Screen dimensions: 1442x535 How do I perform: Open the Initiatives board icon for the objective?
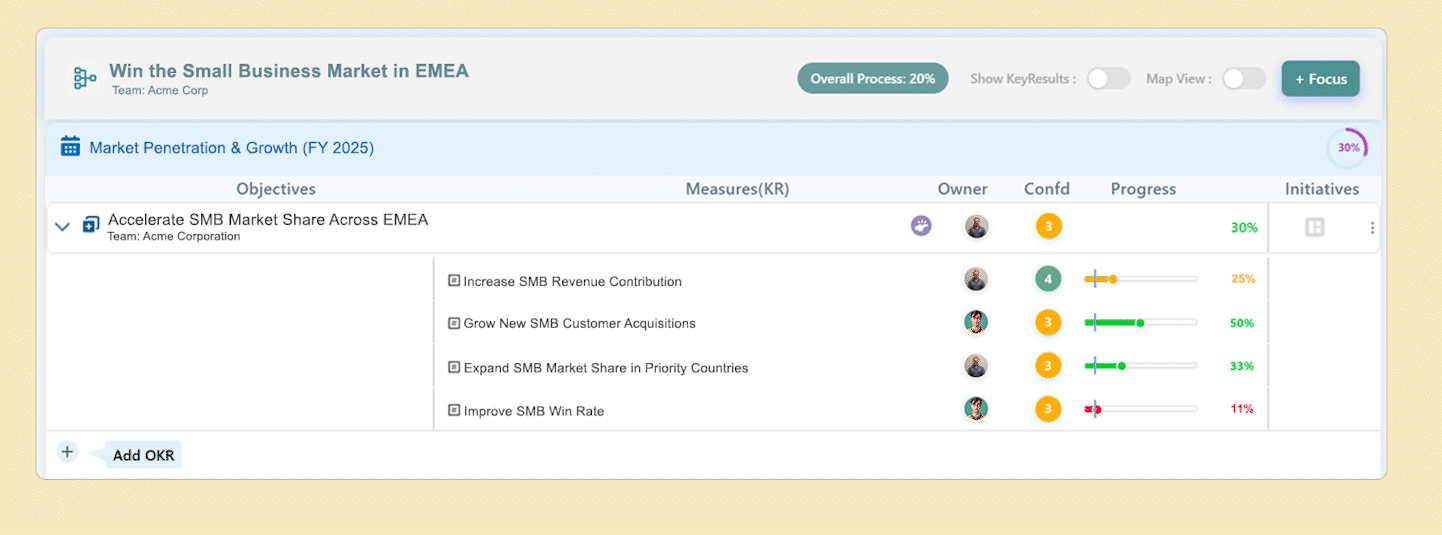pos(1314,228)
